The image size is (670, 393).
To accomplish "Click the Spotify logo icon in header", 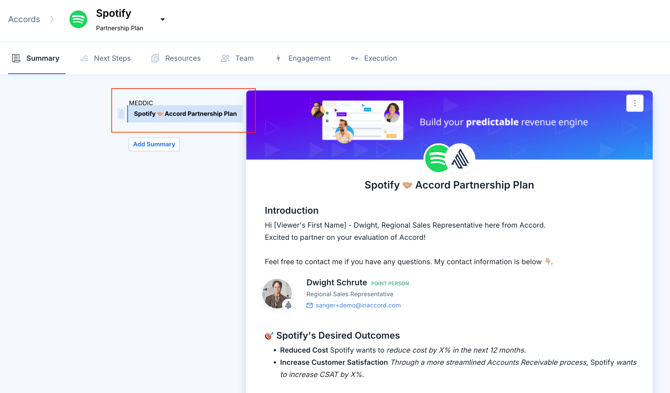I will coord(78,19).
